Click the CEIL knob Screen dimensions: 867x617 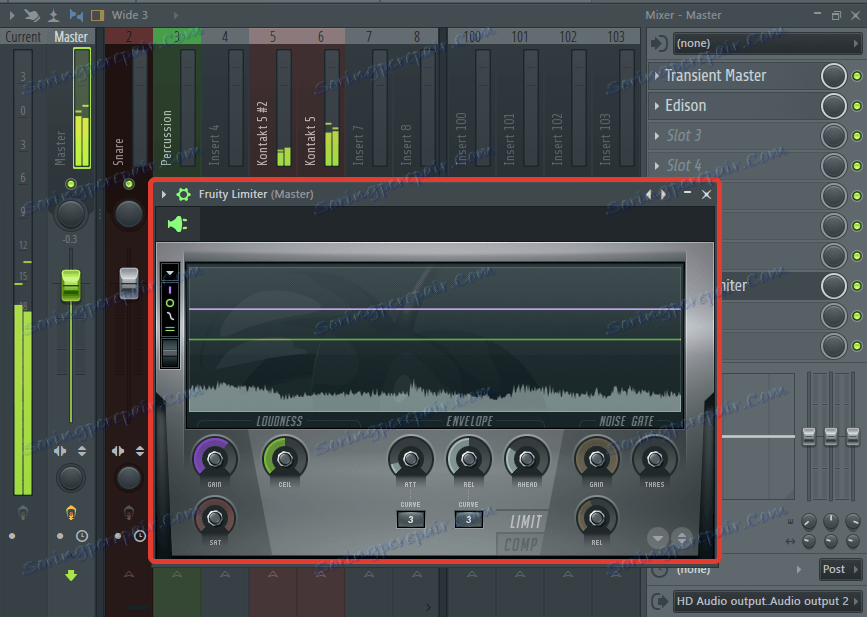(x=285, y=458)
